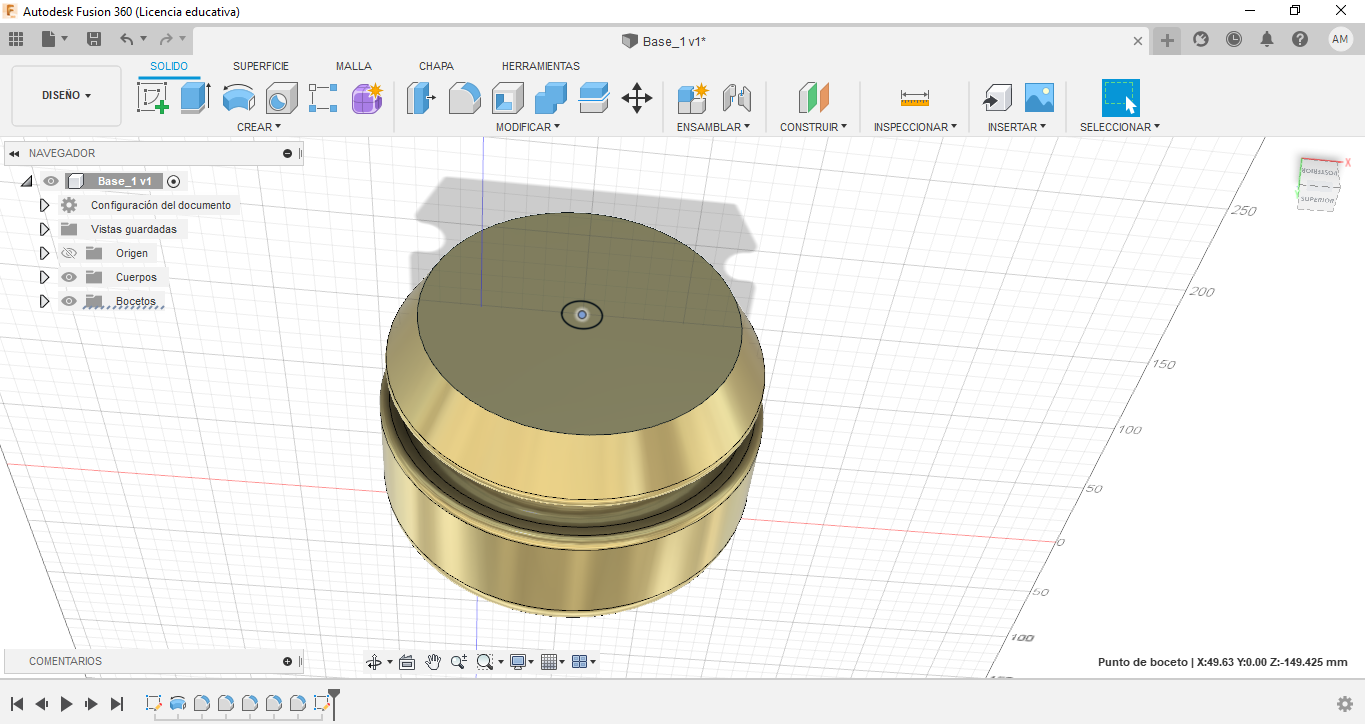Open the DISEÑO workspace dropdown
This screenshot has width=1365, height=724.
click(66, 96)
